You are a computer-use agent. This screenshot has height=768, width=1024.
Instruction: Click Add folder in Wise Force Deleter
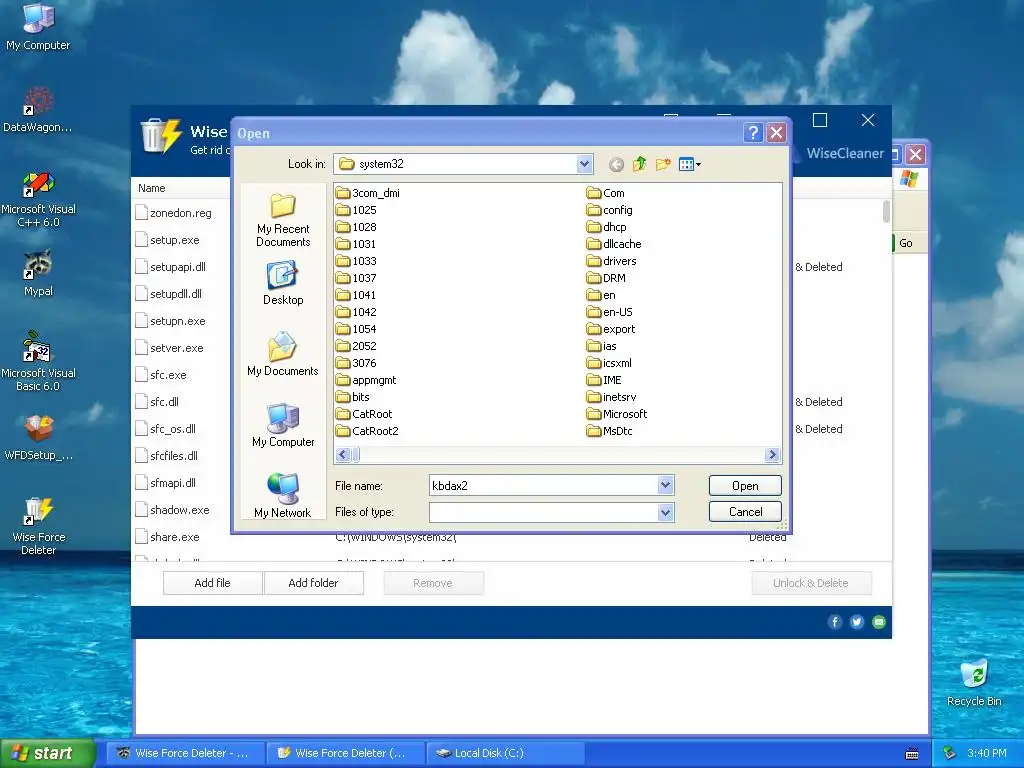313,583
